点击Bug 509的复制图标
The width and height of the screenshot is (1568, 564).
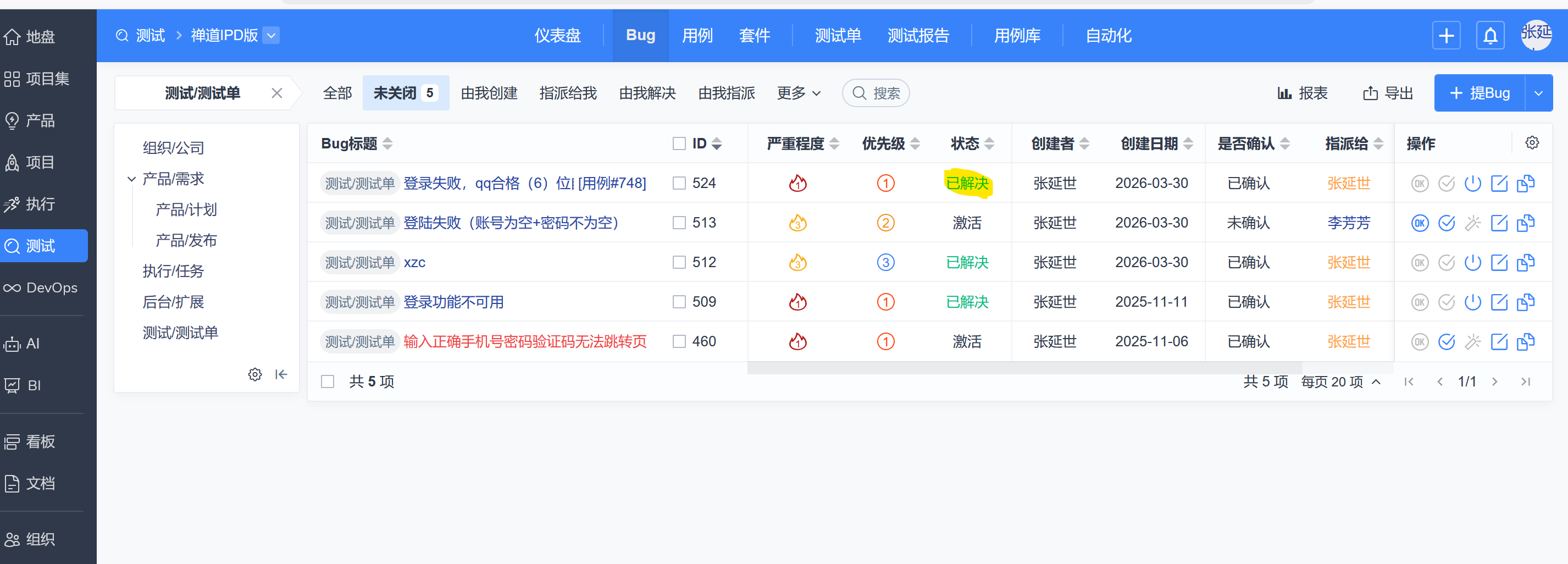[x=1527, y=301]
